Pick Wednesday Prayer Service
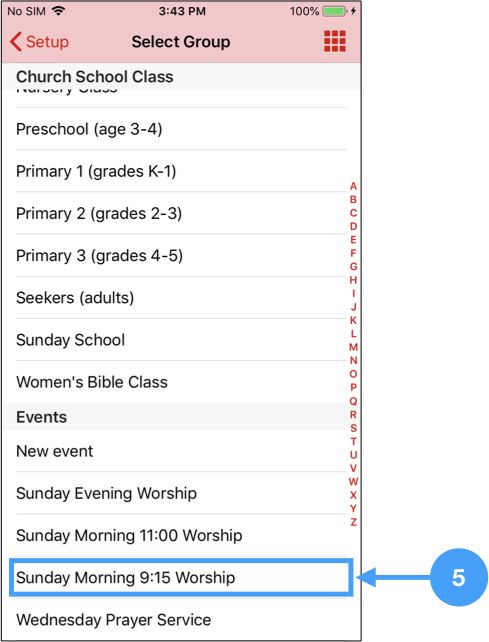Viewport: 489px width, 642px height. (x=181, y=619)
